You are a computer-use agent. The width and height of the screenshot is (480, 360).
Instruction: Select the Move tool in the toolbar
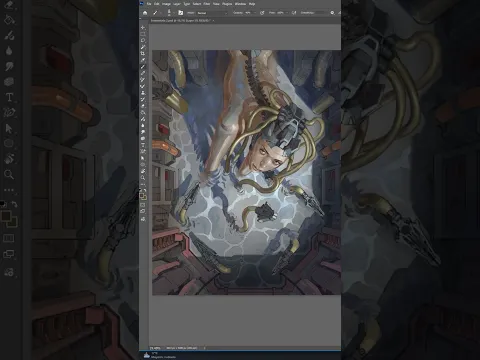tap(143, 27)
